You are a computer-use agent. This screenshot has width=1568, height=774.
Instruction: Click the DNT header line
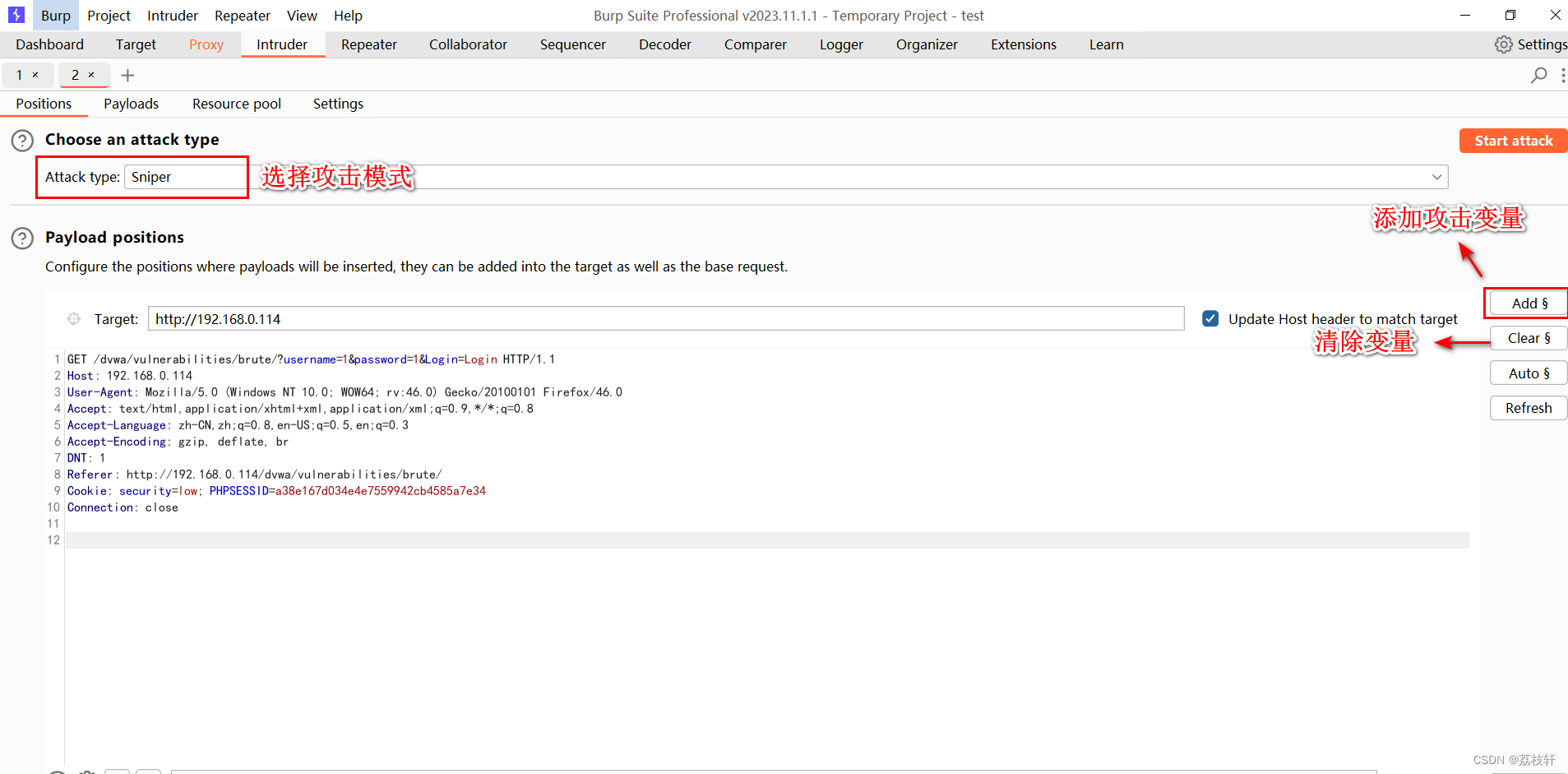click(x=86, y=458)
